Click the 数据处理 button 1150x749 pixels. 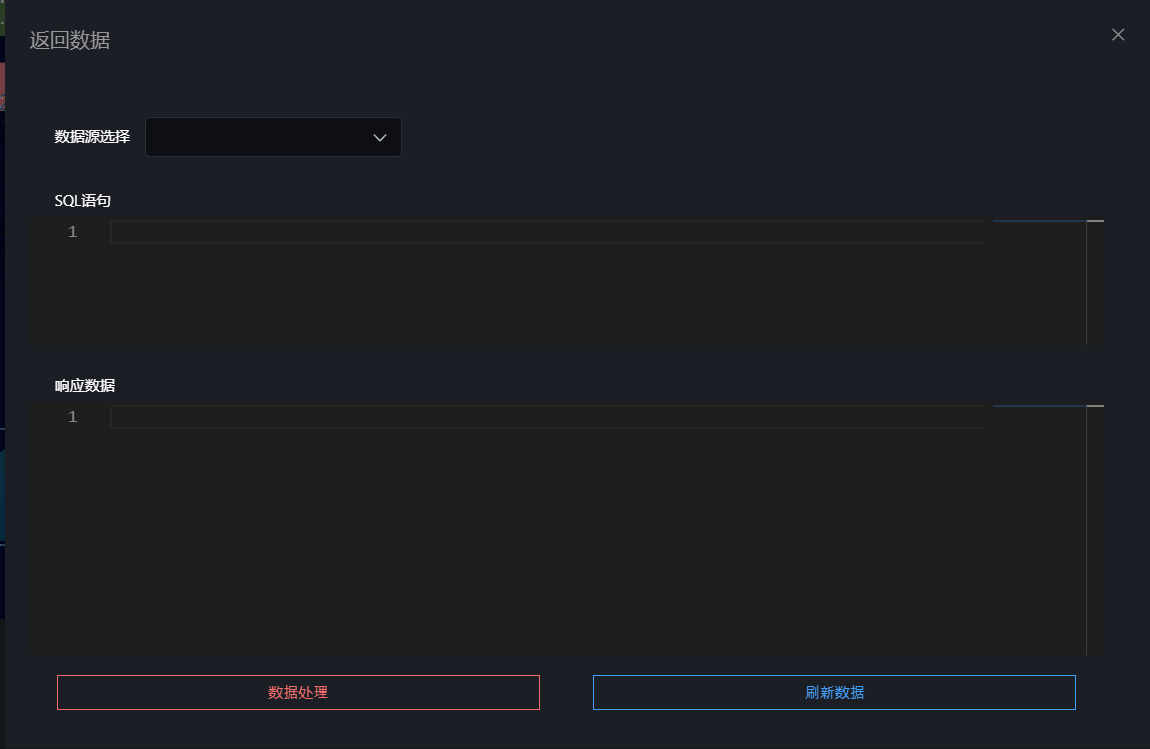(x=298, y=693)
